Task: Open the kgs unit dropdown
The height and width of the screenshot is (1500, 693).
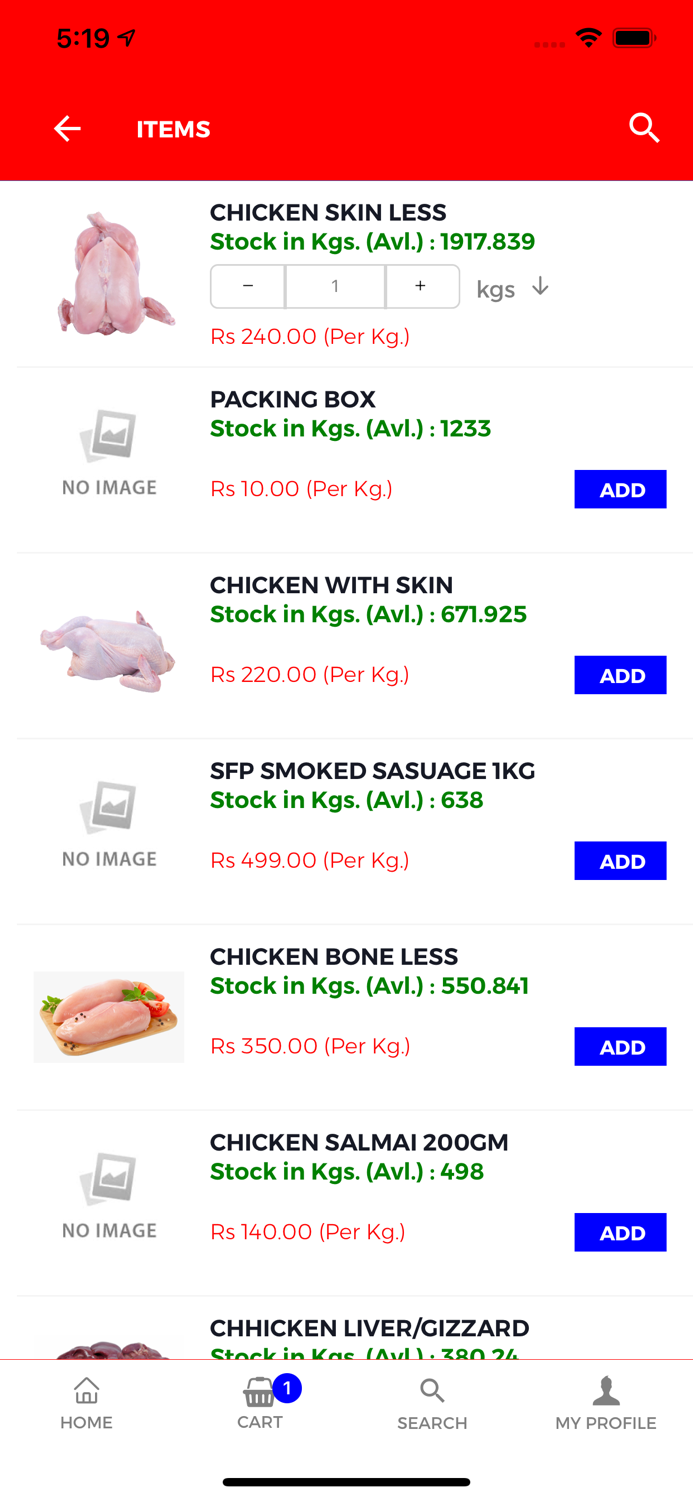Action: [513, 288]
